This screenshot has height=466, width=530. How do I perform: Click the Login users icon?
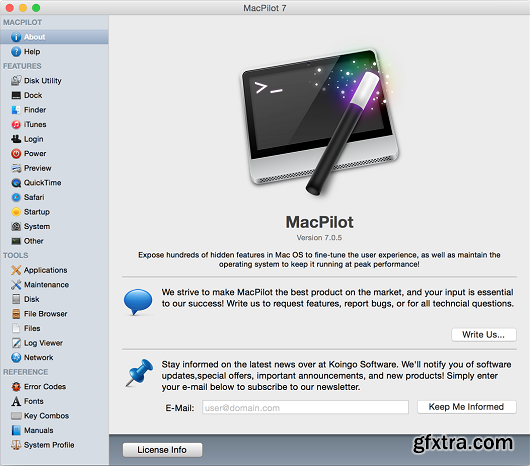(16, 139)
